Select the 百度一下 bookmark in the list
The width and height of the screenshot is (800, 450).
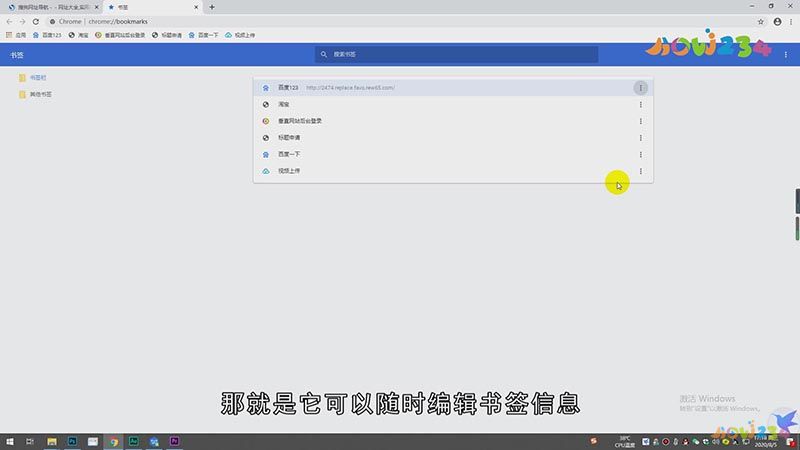pos(453,155)
